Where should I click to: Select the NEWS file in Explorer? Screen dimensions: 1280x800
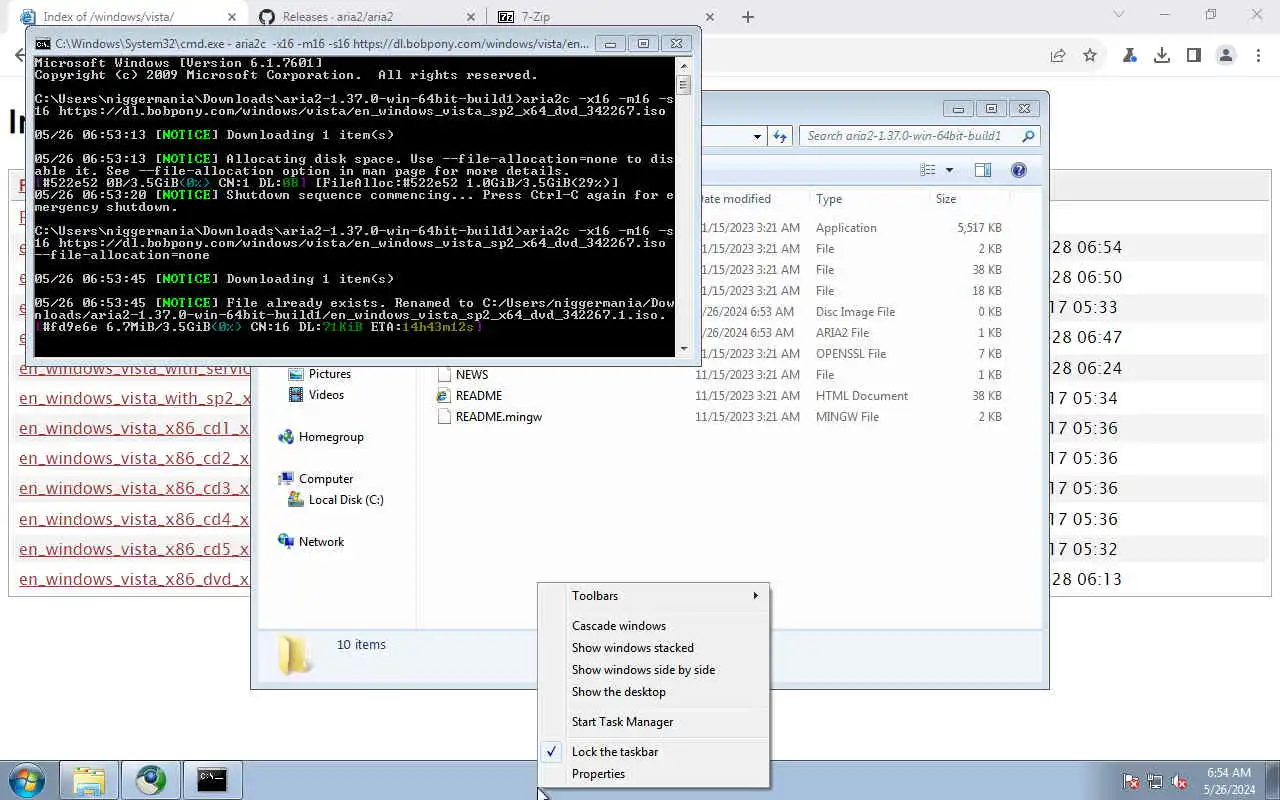[x=471, y=375]
